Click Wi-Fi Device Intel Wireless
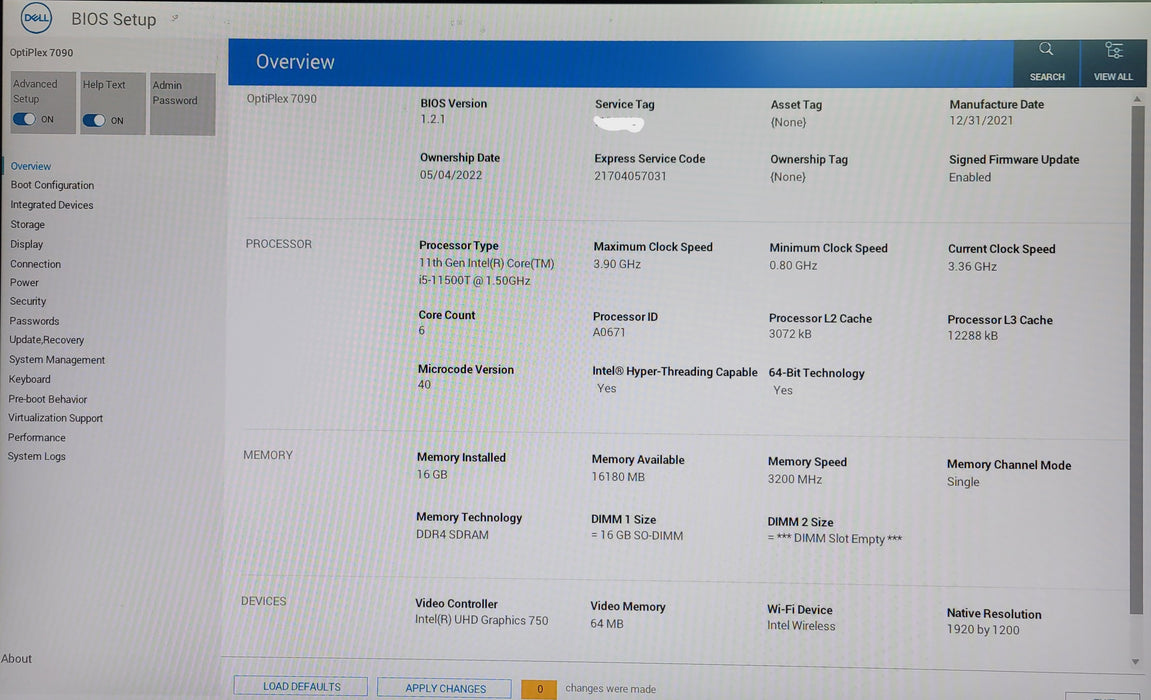1151x700 pixels. pyautogui.click(x=801, y=626)
